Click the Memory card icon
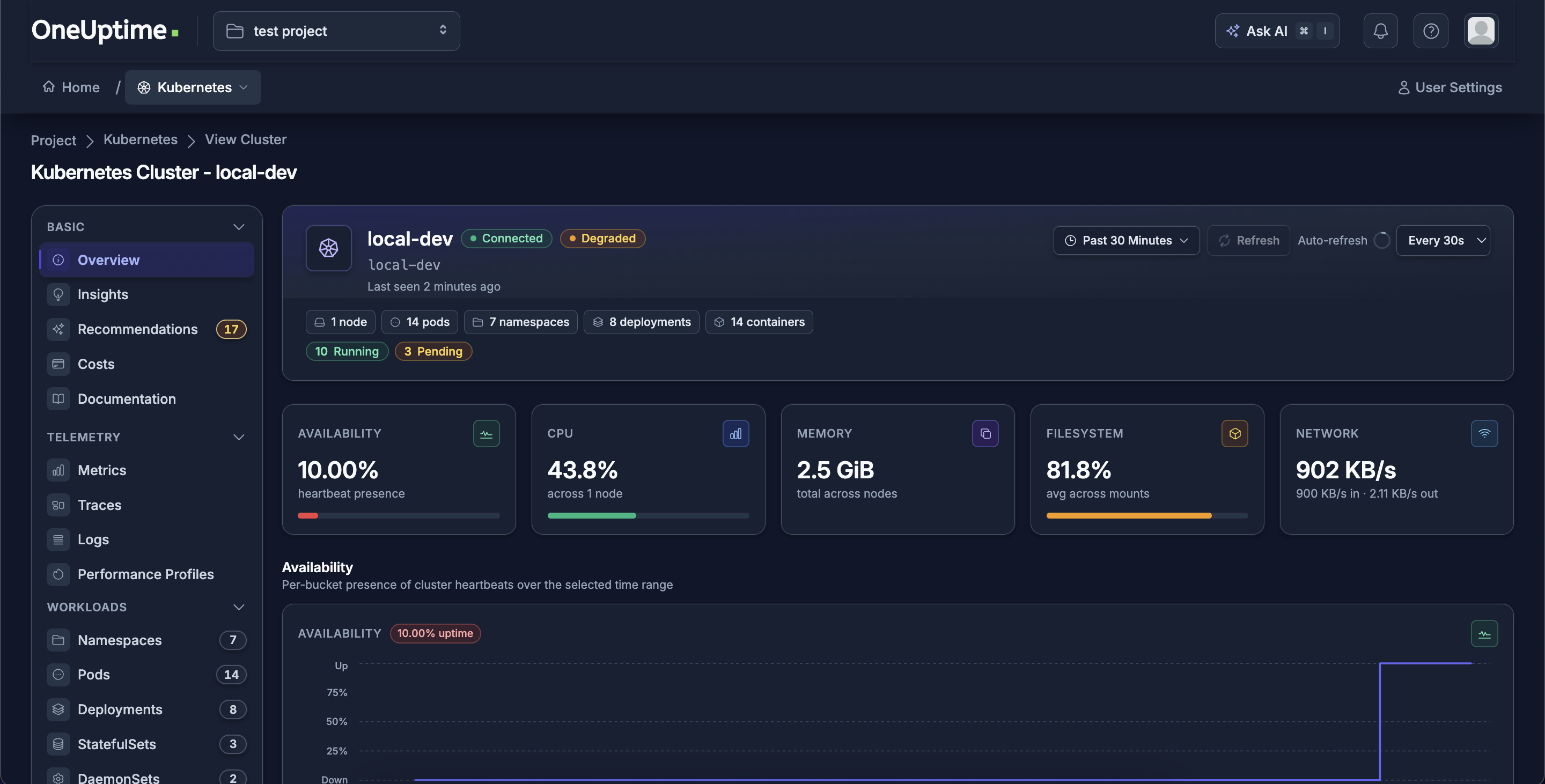 [985, 433]
